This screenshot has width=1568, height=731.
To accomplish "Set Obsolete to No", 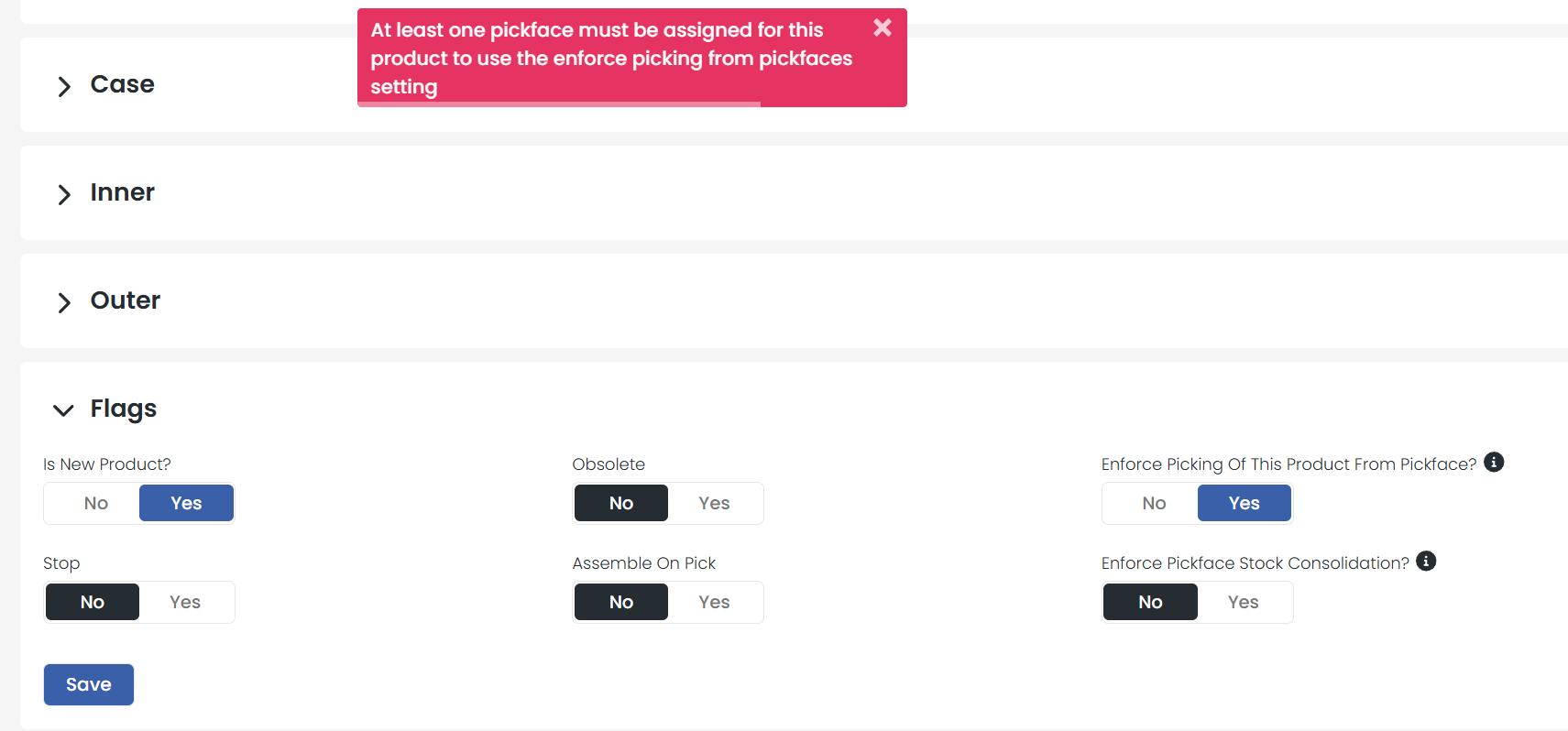I will [621, 503].
